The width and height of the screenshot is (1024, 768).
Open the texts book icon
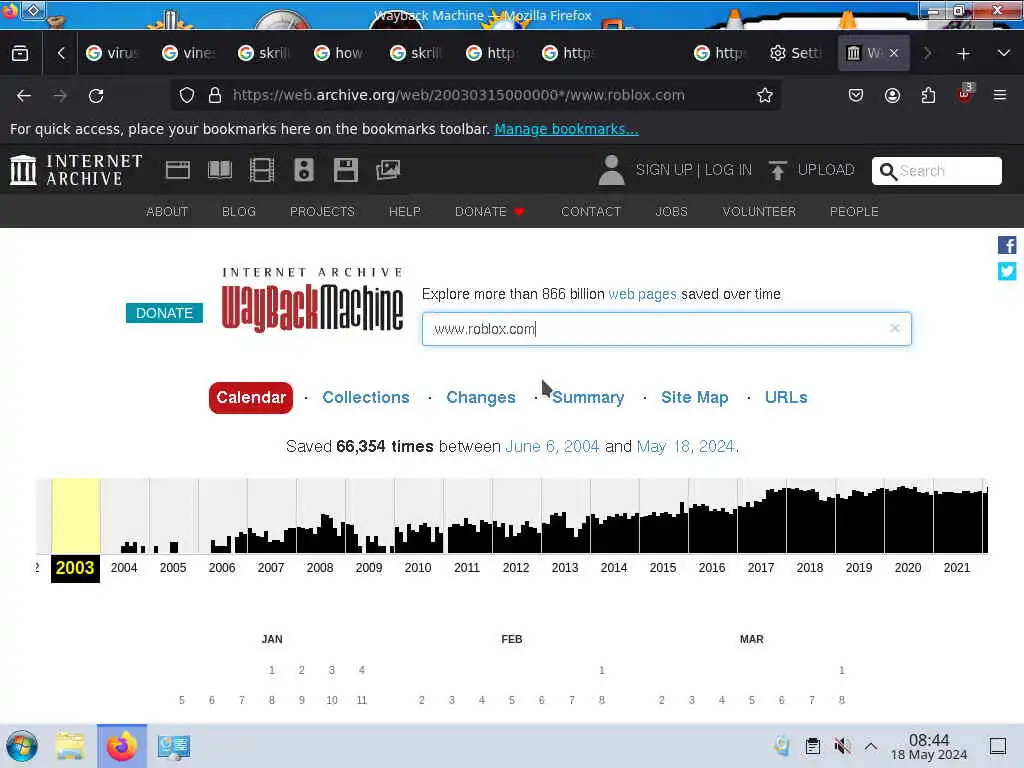(x=219, y=170)
